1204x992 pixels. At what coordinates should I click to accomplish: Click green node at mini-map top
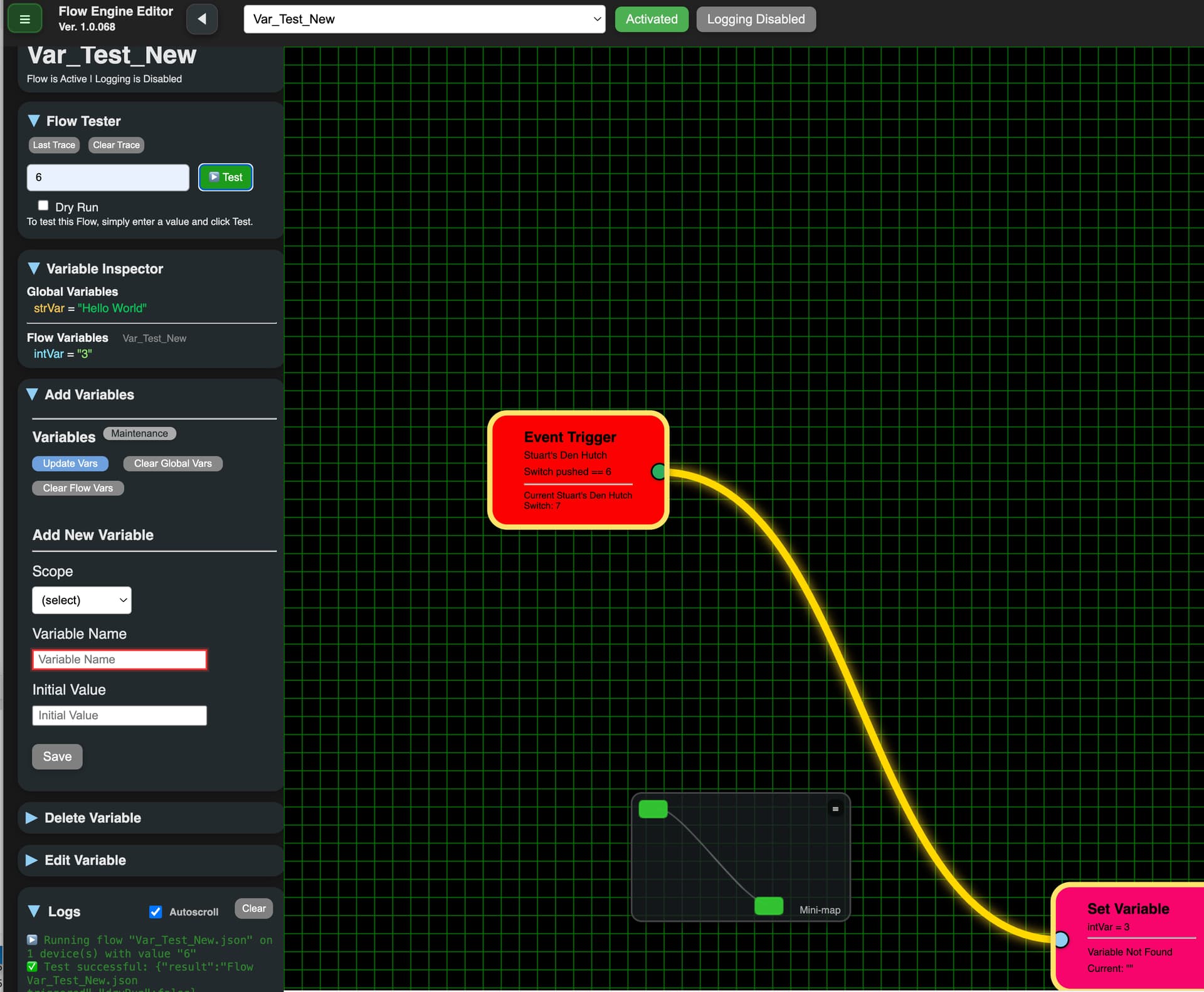tap(653, 809)
